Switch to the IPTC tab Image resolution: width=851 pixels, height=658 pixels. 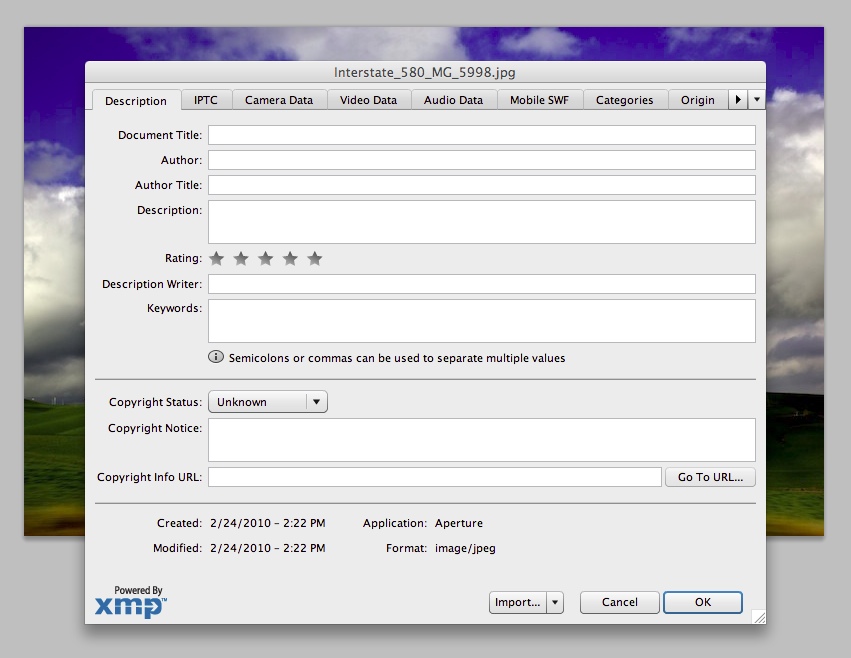205,100
